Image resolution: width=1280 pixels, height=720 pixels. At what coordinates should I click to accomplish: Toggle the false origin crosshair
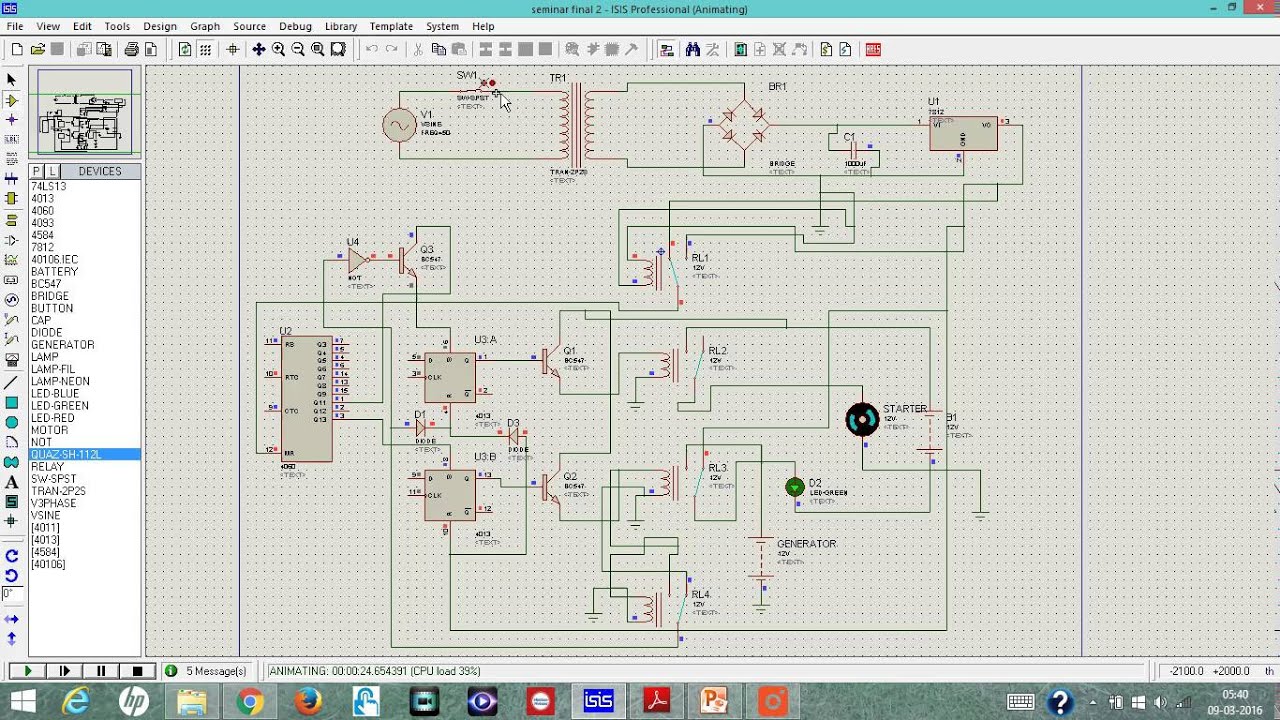pos(233,49)
